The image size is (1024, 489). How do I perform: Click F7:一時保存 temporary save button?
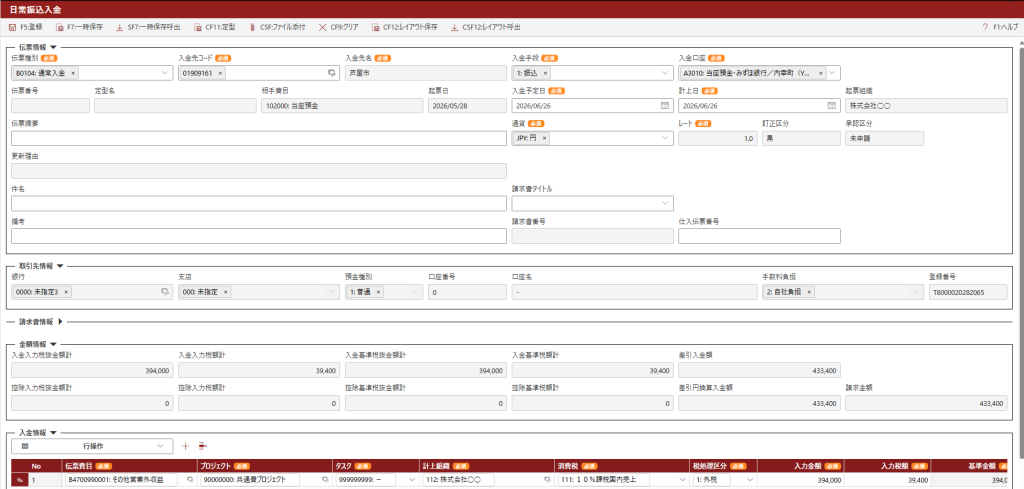point(79,27)
